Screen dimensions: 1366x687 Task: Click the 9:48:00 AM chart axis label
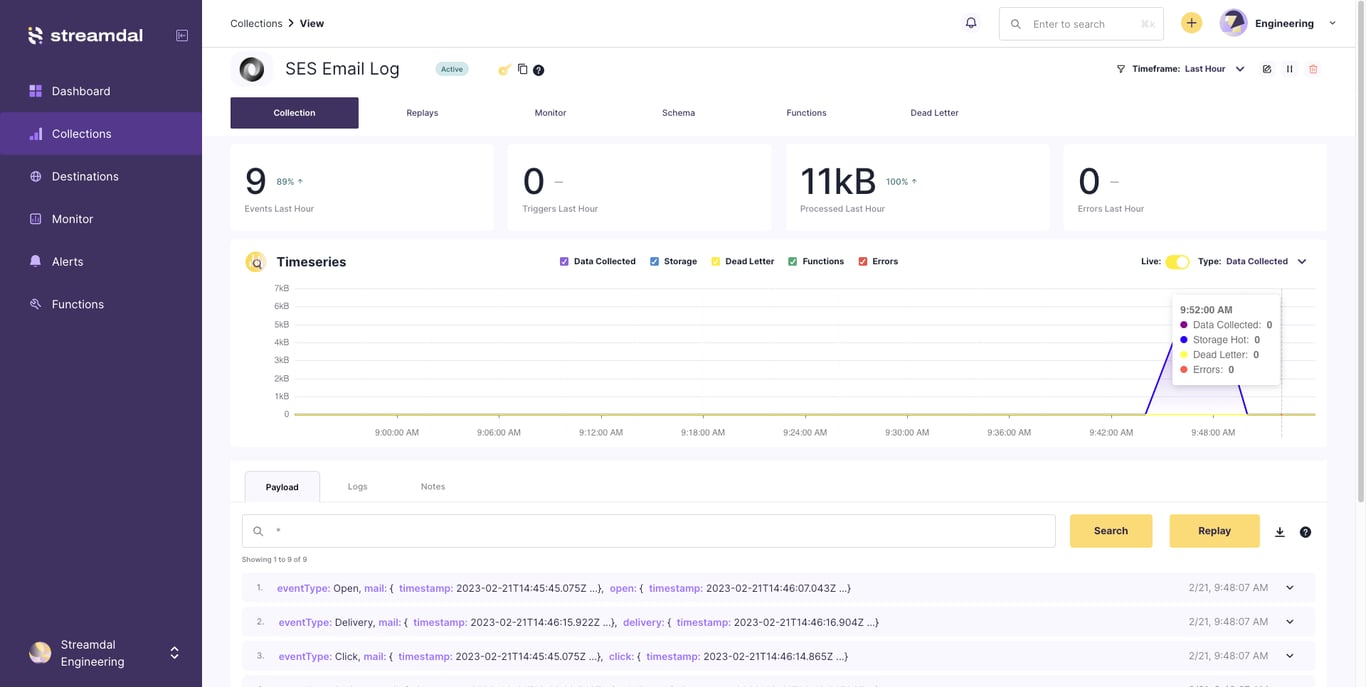[x=1213, y=433]
